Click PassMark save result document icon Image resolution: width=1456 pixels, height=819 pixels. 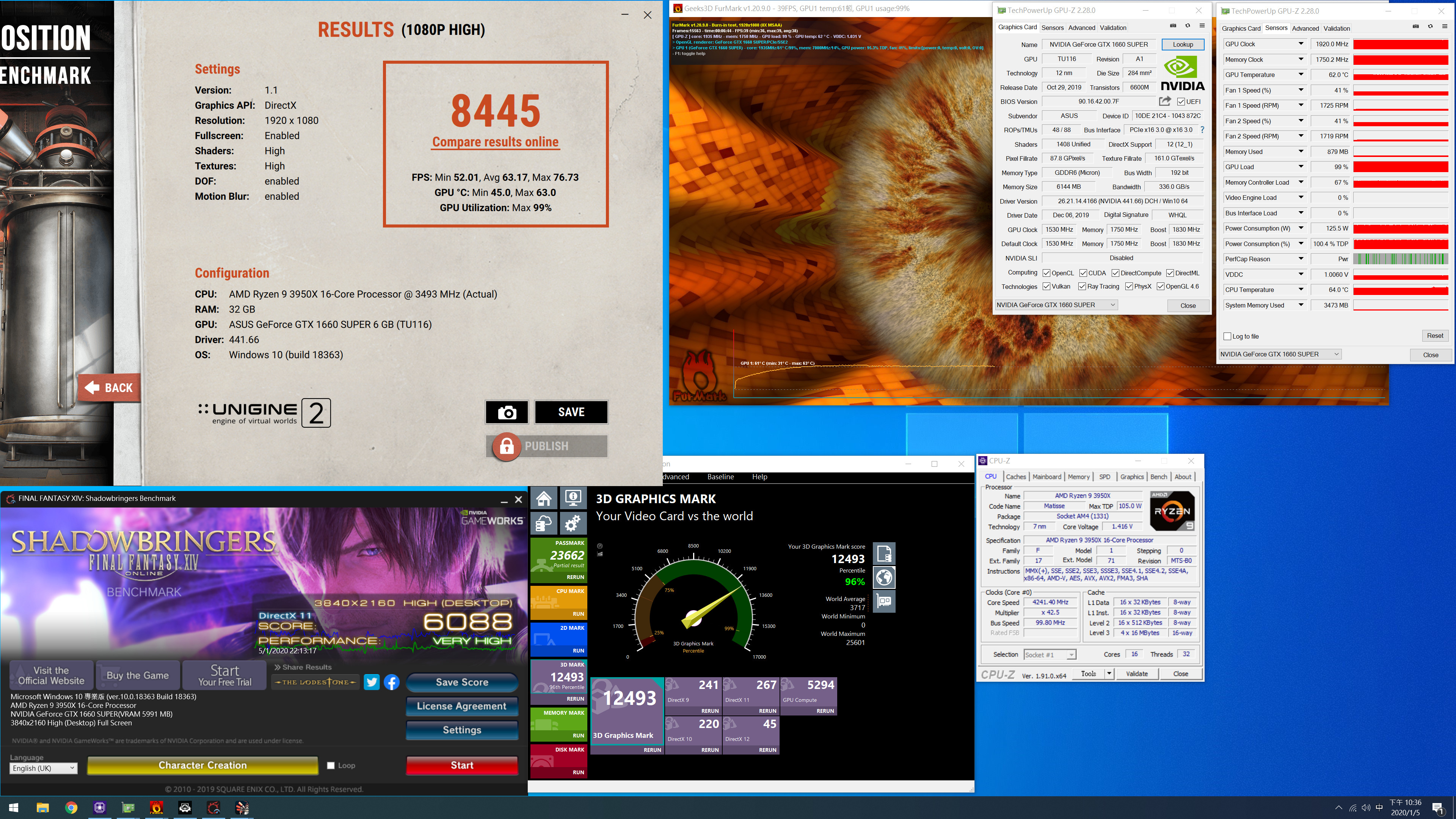point(884,553)
